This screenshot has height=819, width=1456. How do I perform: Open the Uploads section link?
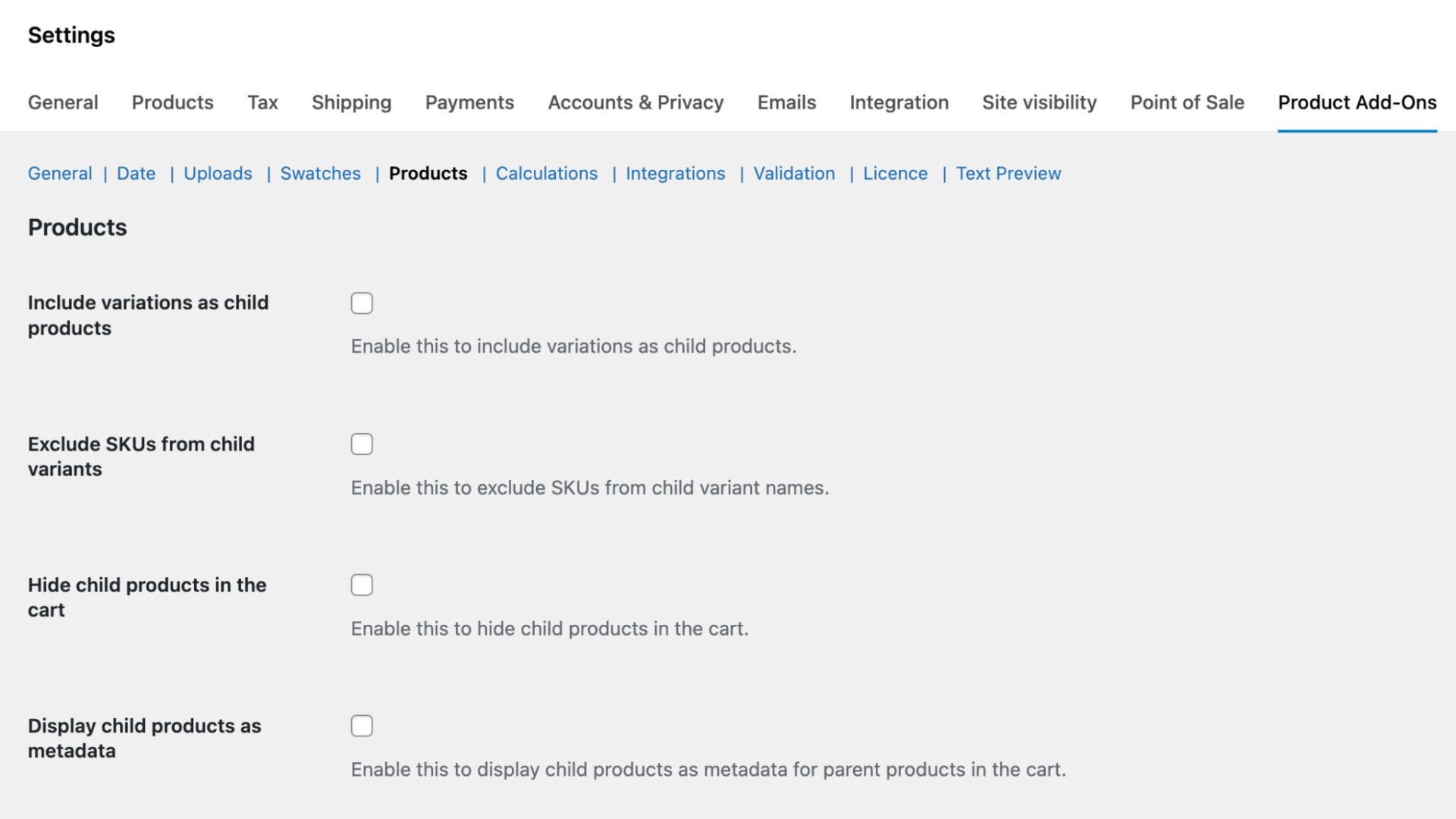point(218,173)
